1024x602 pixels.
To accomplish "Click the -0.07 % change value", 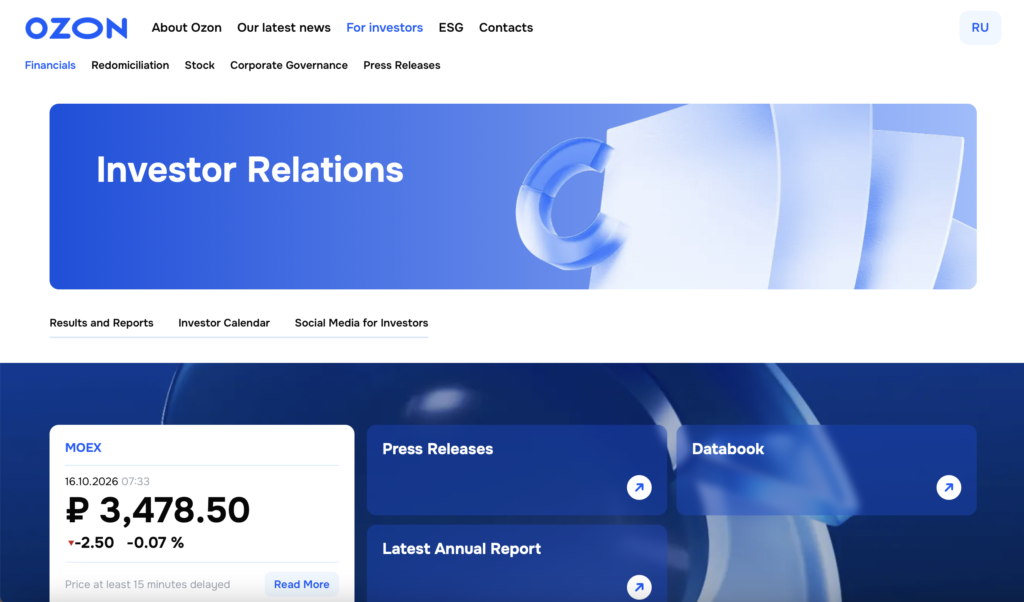I will (x=155, y=543).
